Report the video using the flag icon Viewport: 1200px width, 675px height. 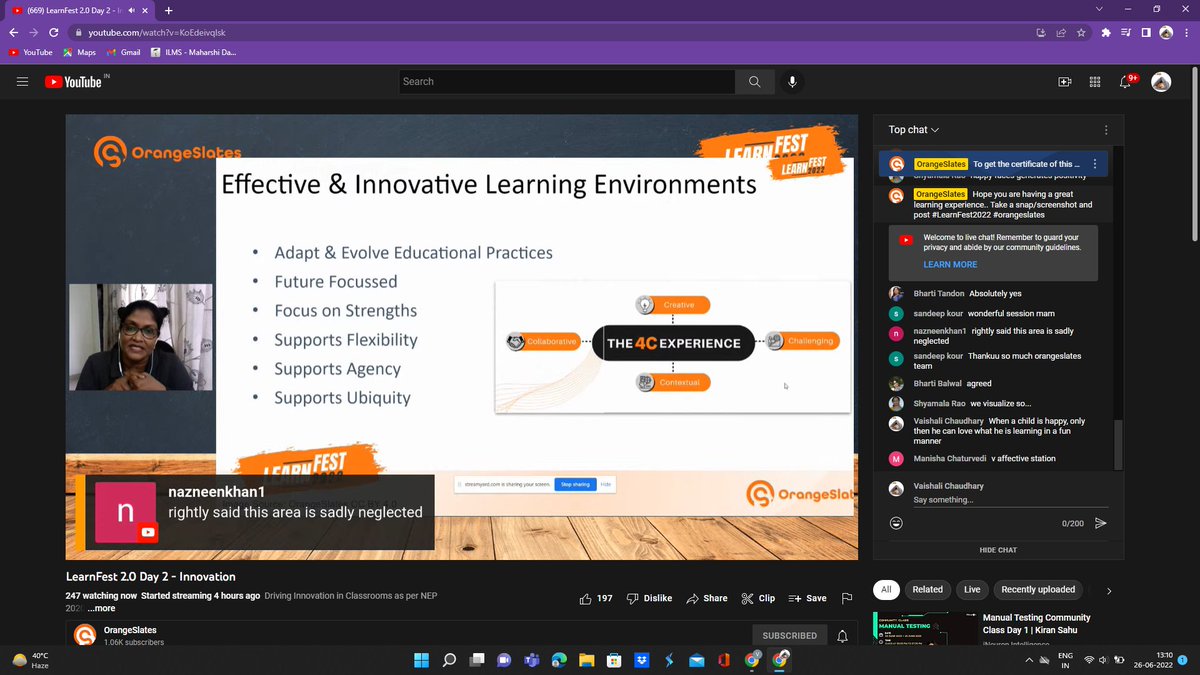coord(846,597)
